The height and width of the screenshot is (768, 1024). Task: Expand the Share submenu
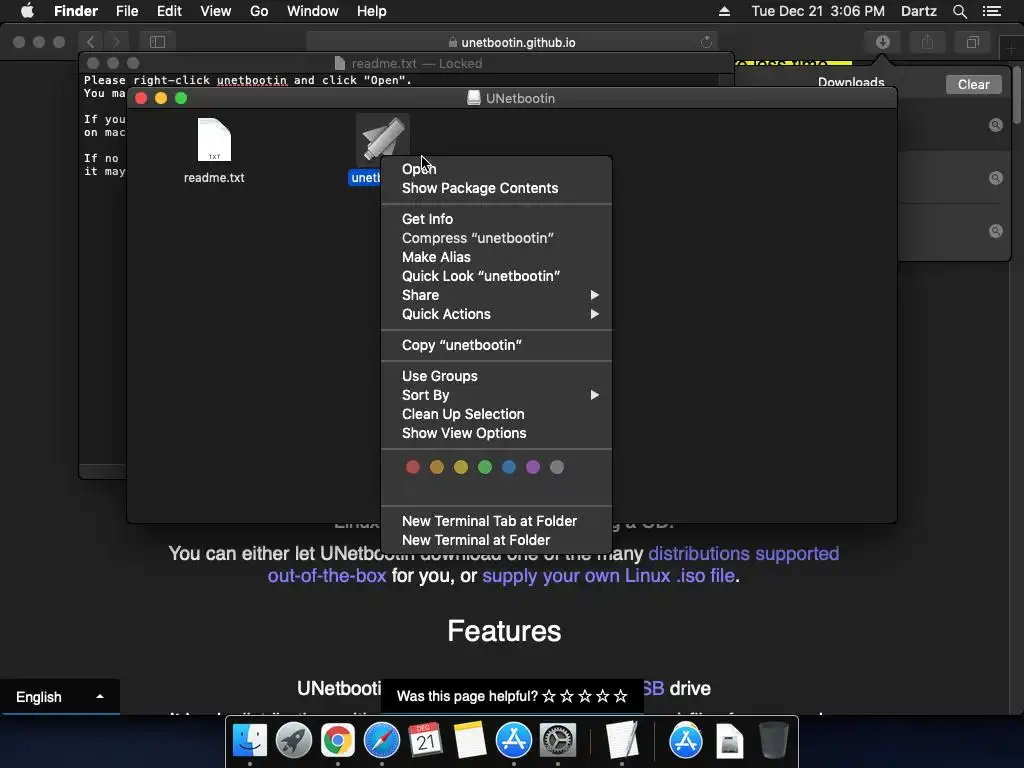click(x=496, y=295)
